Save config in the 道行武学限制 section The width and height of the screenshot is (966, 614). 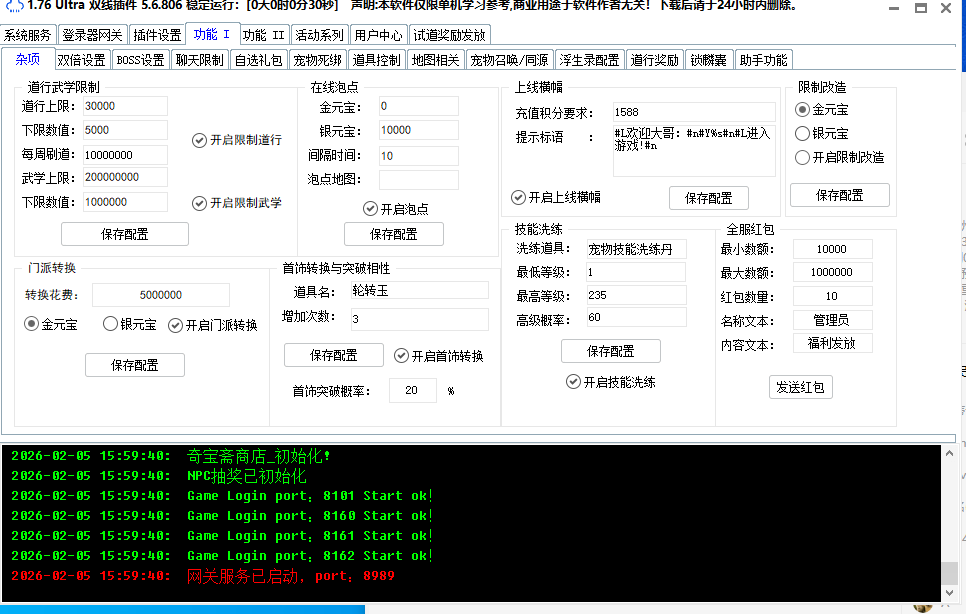point(125,234)
